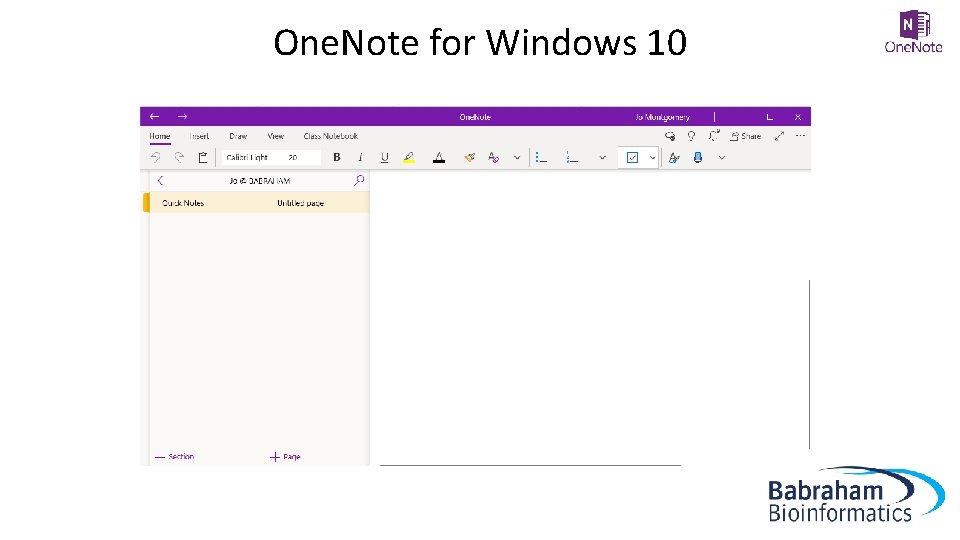Viewport: 960px width, 540px height.
Task: Toggle italic formatting
Action: [x=361, y=157]
